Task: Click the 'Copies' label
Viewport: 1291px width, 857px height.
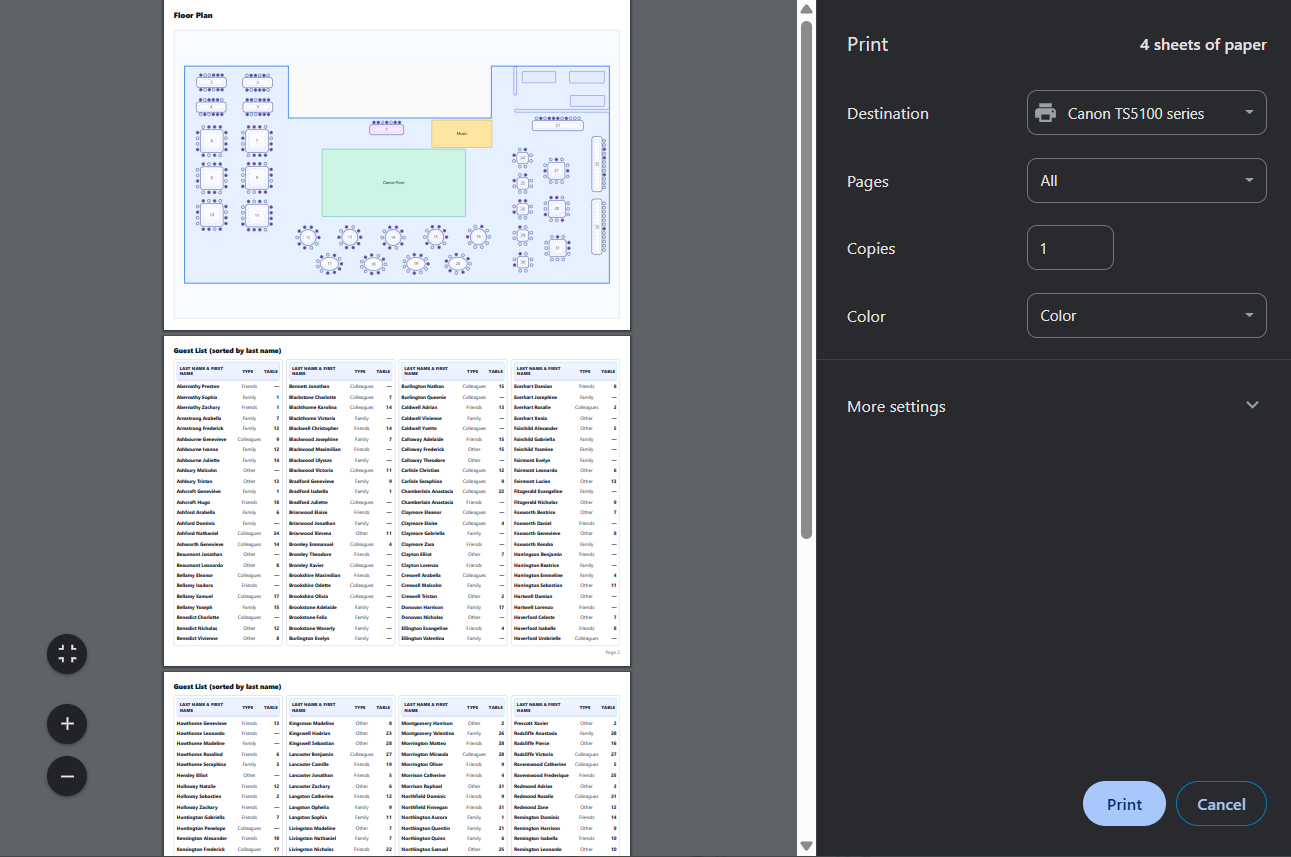Action: click(871, 249)
